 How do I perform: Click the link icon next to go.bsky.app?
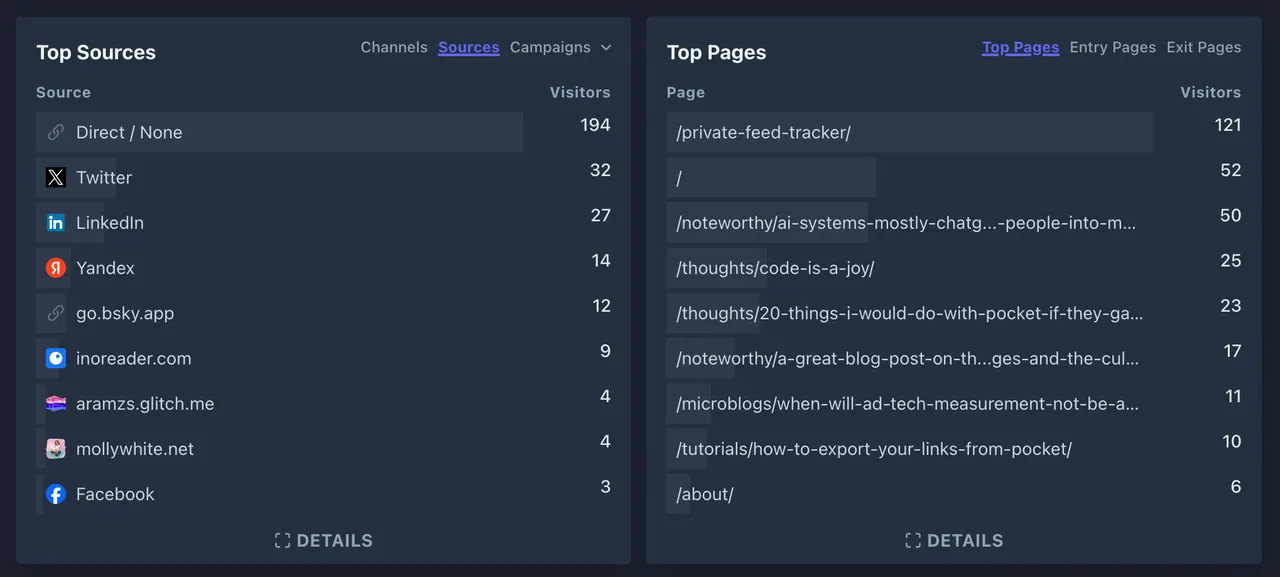click(55, 312)
